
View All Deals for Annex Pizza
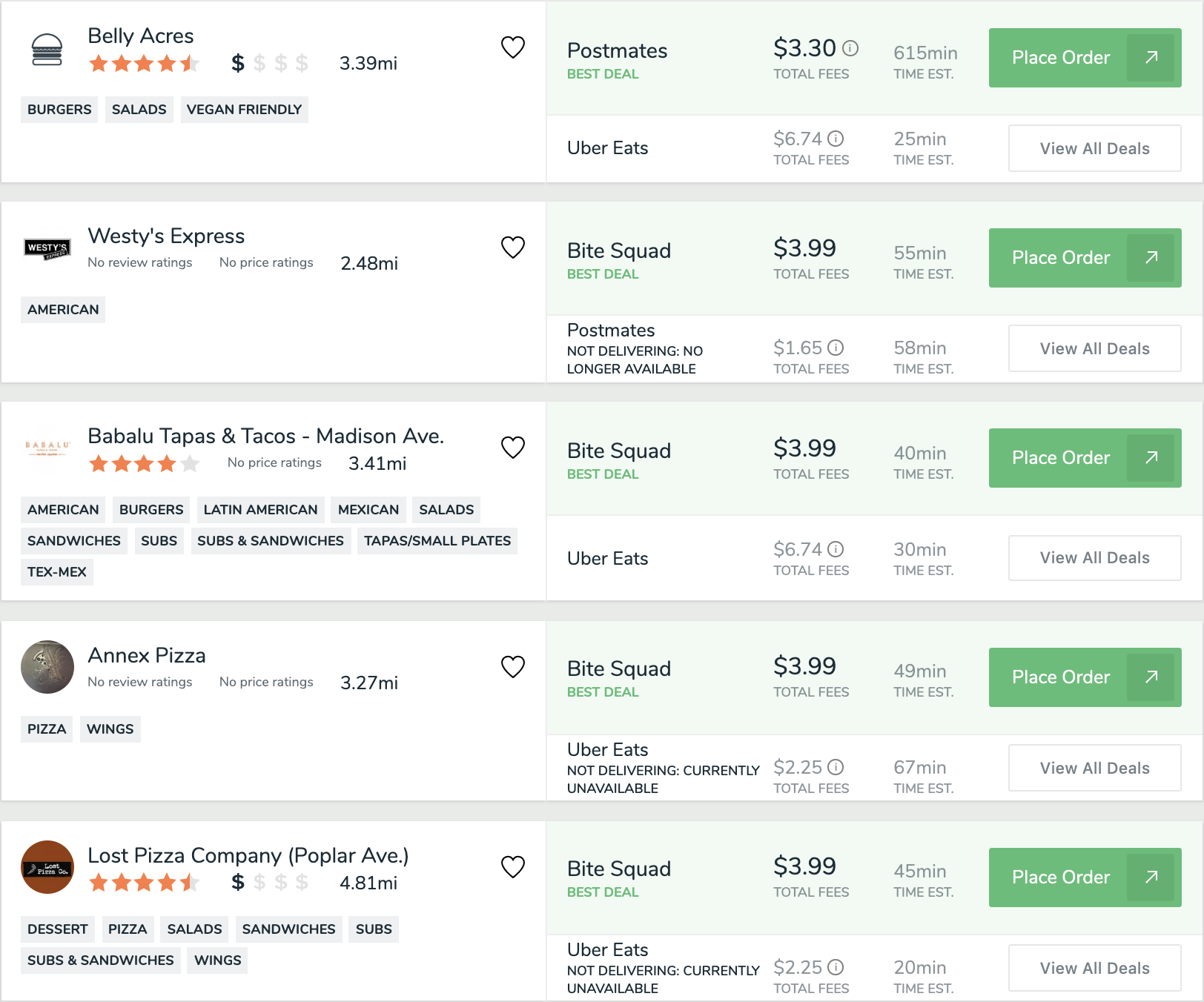[1095, 768]
